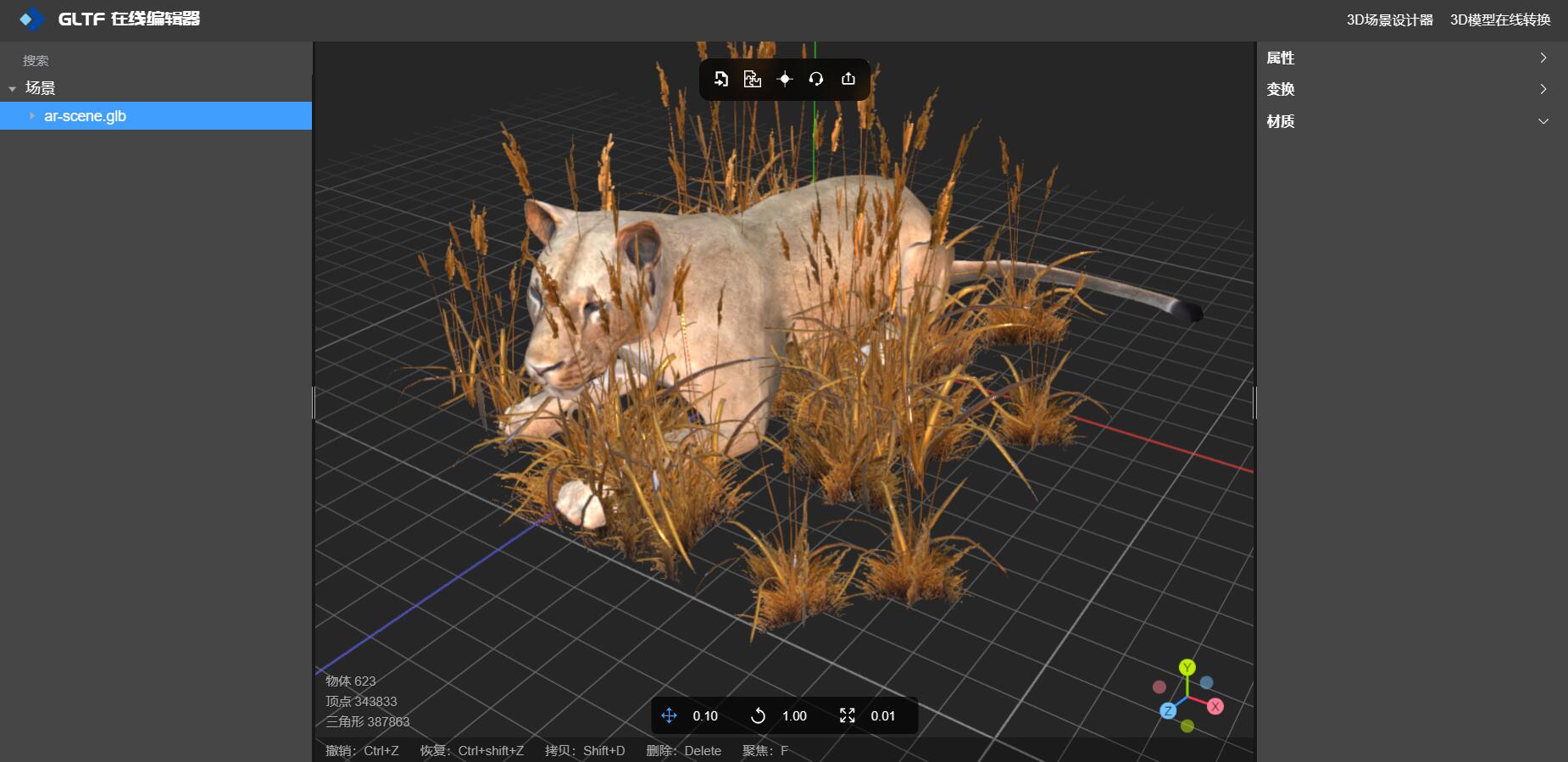This screenshot has height=762, width=1568.
Task: Click the negative Y axis gizmo dot
Action: 1187,726
